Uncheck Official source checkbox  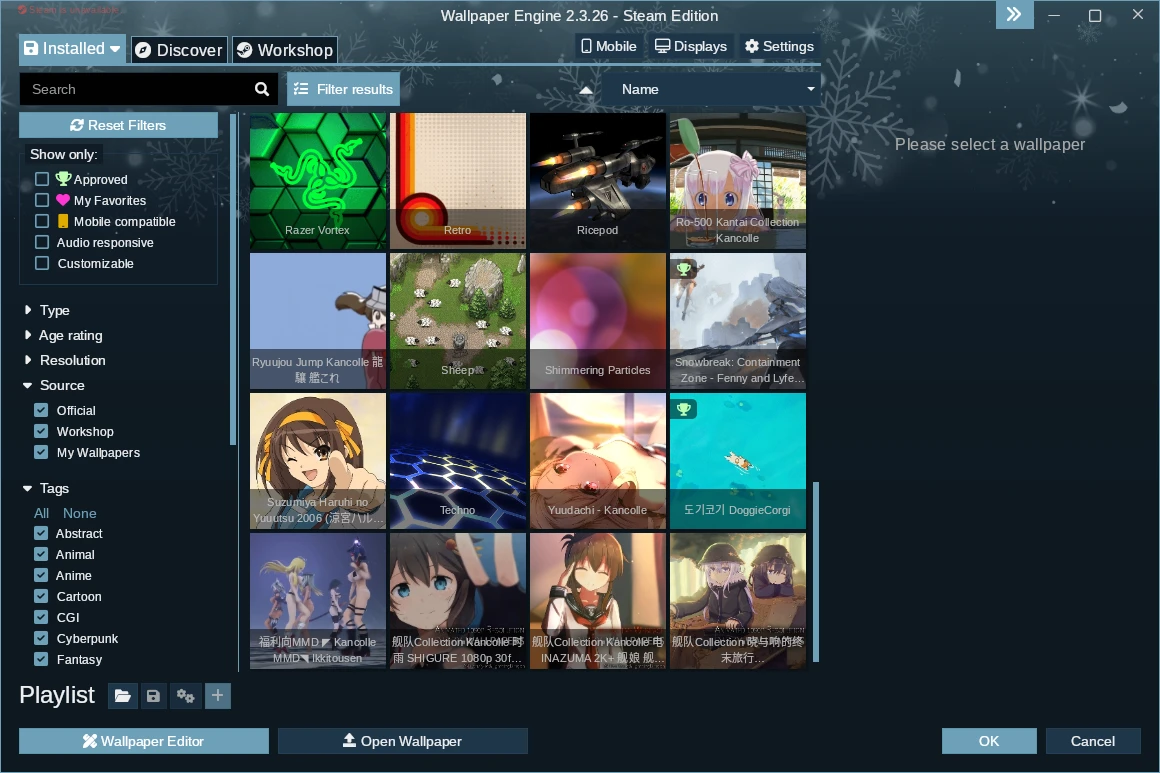tap(41, 410)
